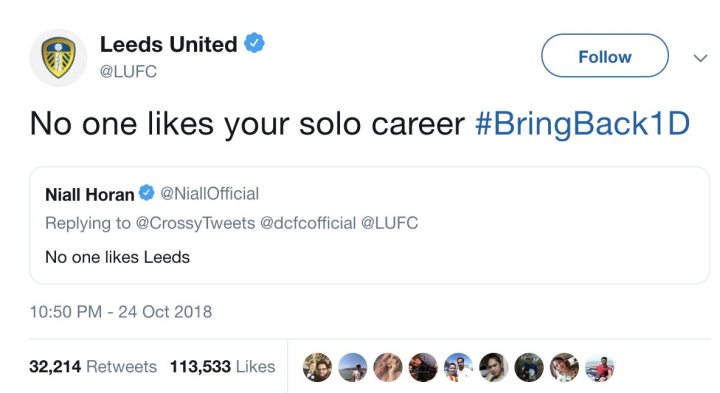Open the third liker's avatar
Image resolution: width=720 pixels, height=393 pixels.
coord(388,367)
